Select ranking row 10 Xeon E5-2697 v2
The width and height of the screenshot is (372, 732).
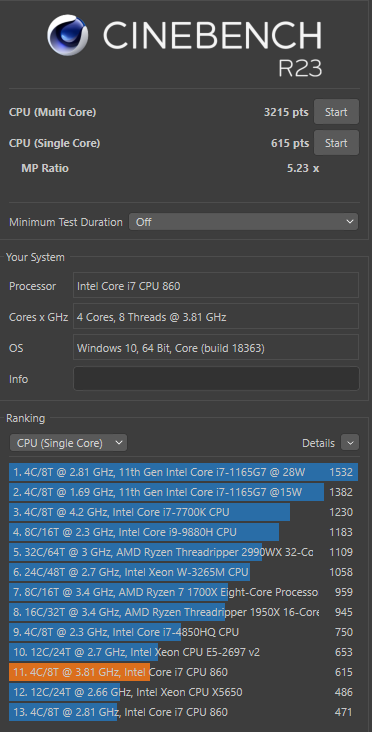pos(183,652)
